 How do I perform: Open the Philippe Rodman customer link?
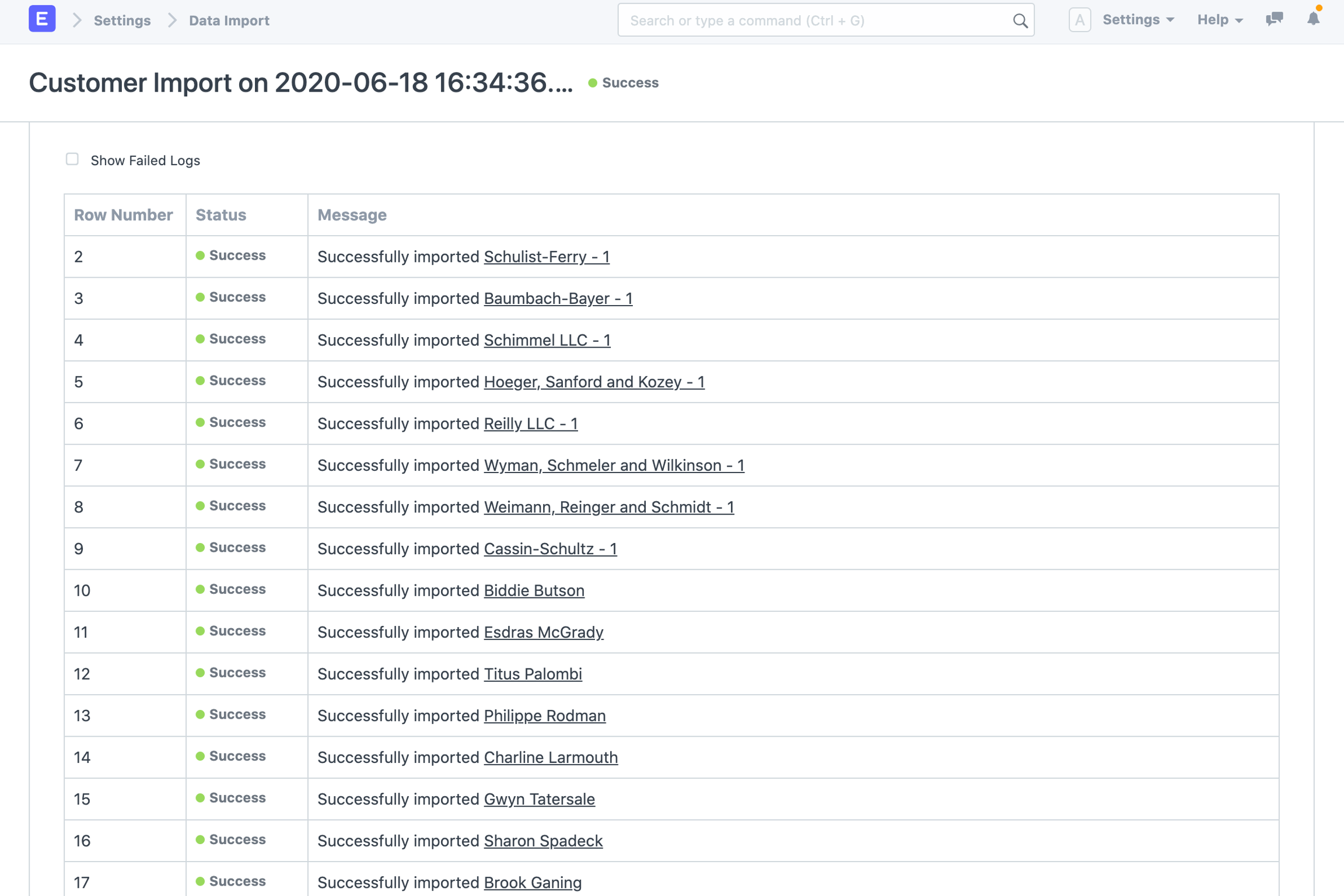544,715
